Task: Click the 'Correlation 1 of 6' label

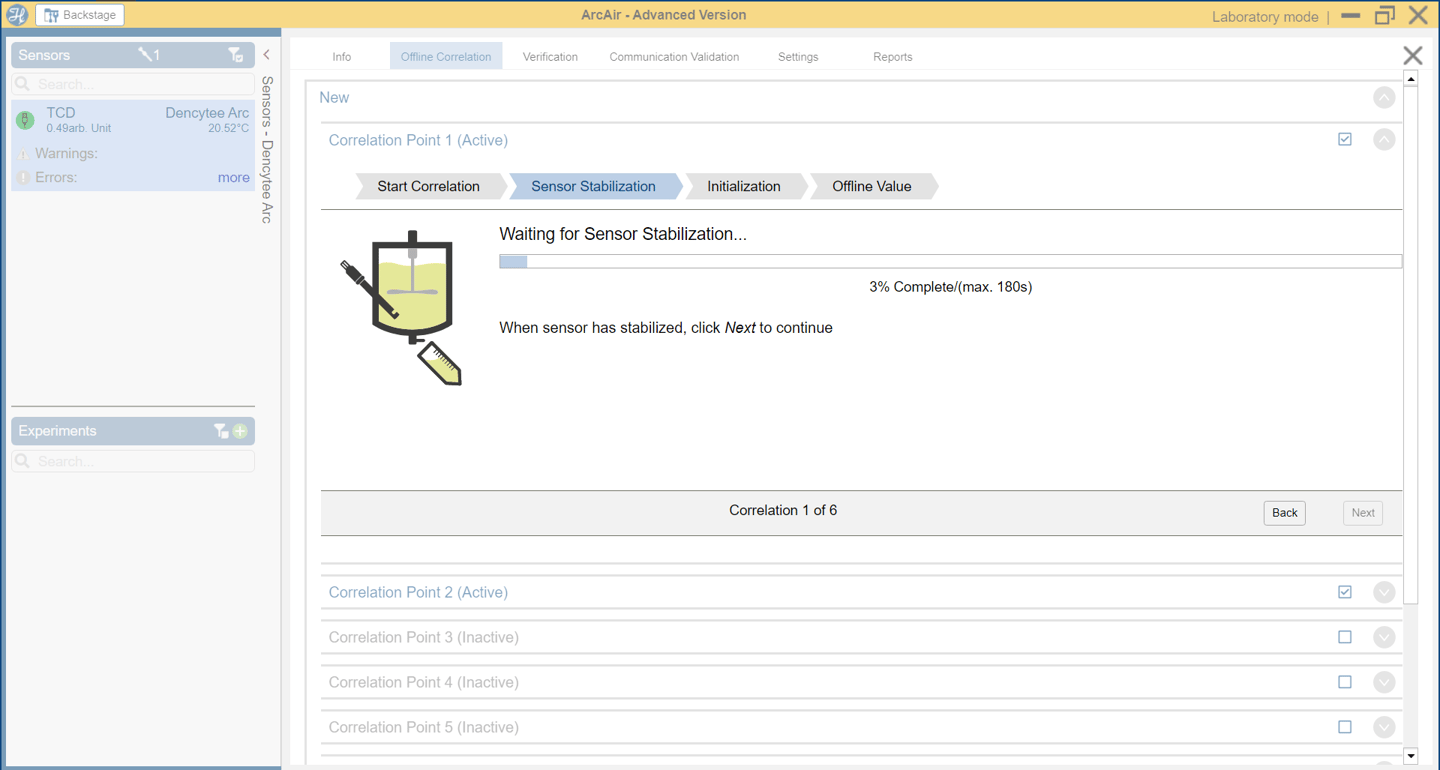Action: tap(783, 510)
